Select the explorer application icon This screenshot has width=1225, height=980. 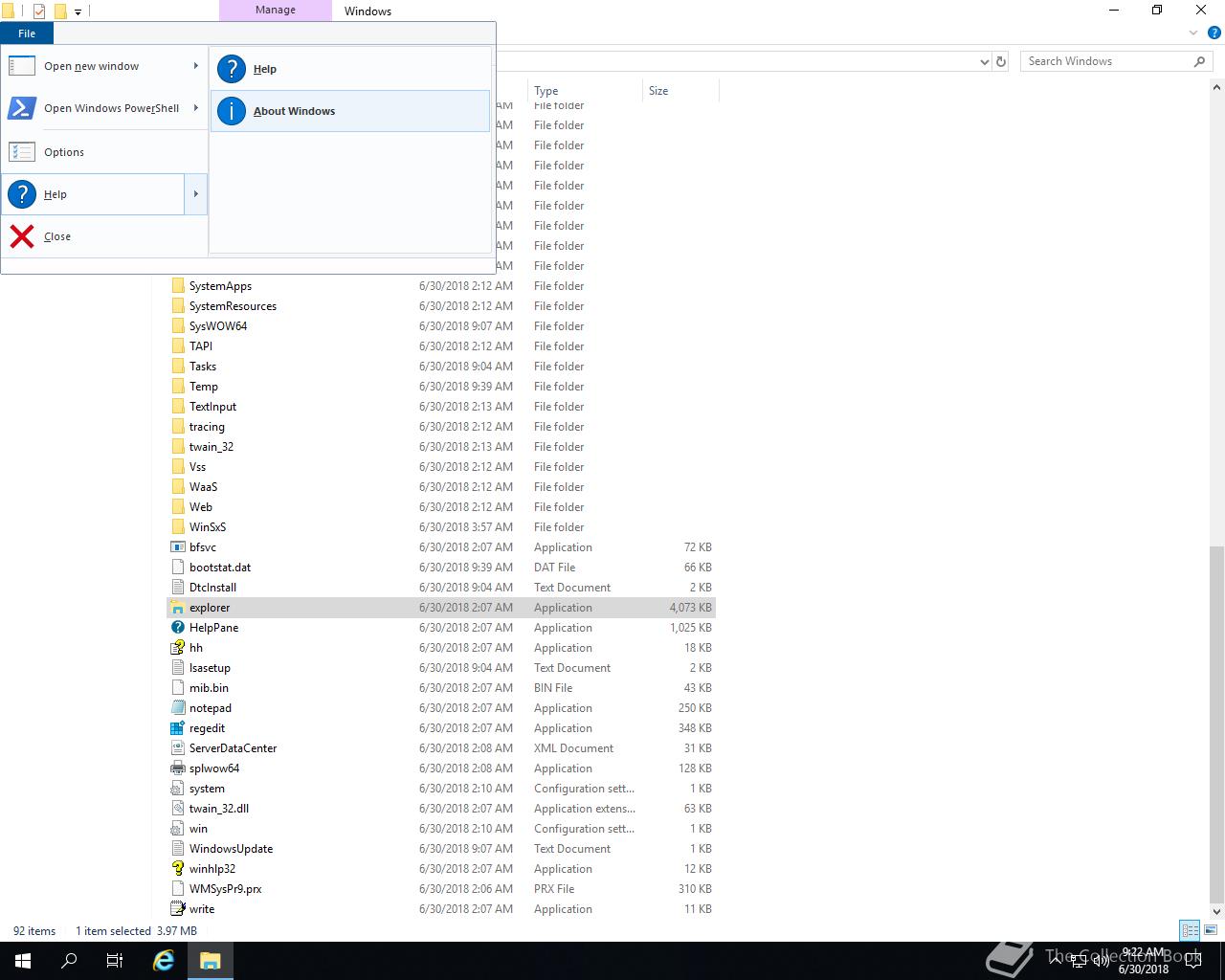(x=178, y=608)
